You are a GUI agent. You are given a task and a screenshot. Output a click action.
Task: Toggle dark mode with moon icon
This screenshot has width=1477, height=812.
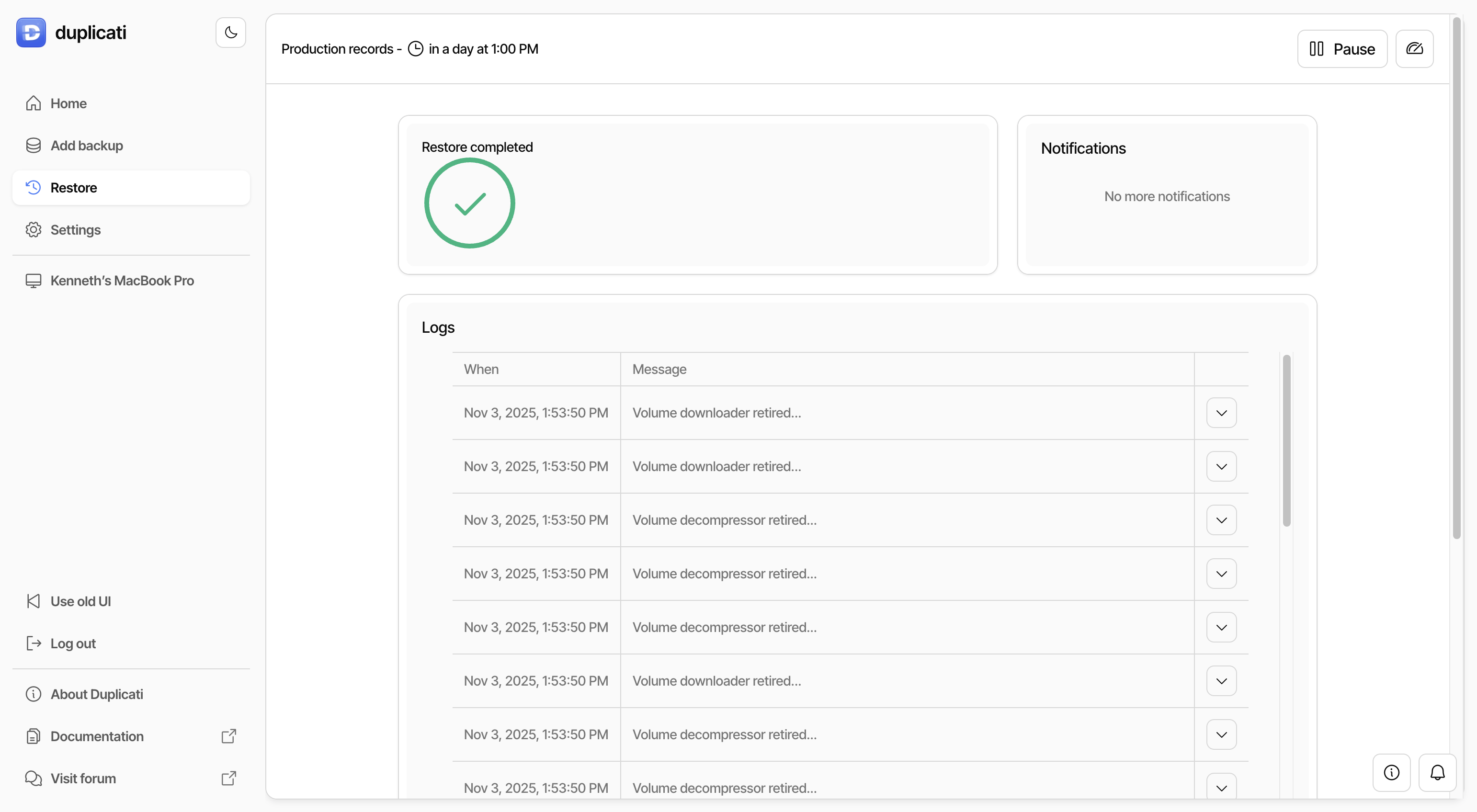click(230, 33)
